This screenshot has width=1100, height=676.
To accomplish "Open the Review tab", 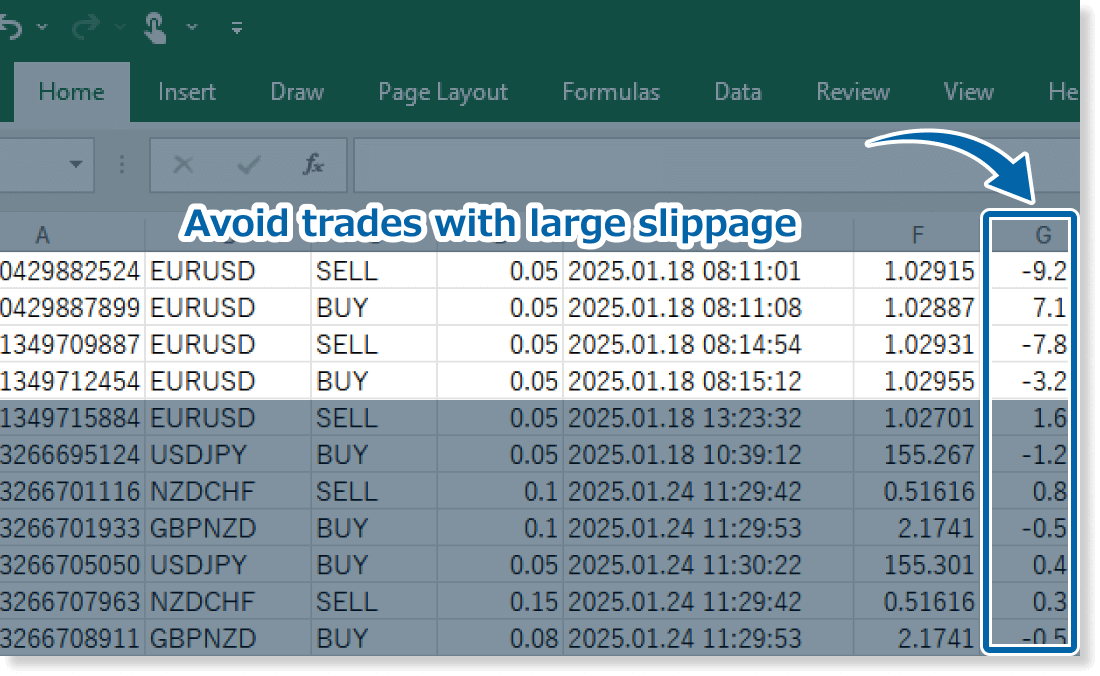I will pyautogui.click(x=853, y=92).
